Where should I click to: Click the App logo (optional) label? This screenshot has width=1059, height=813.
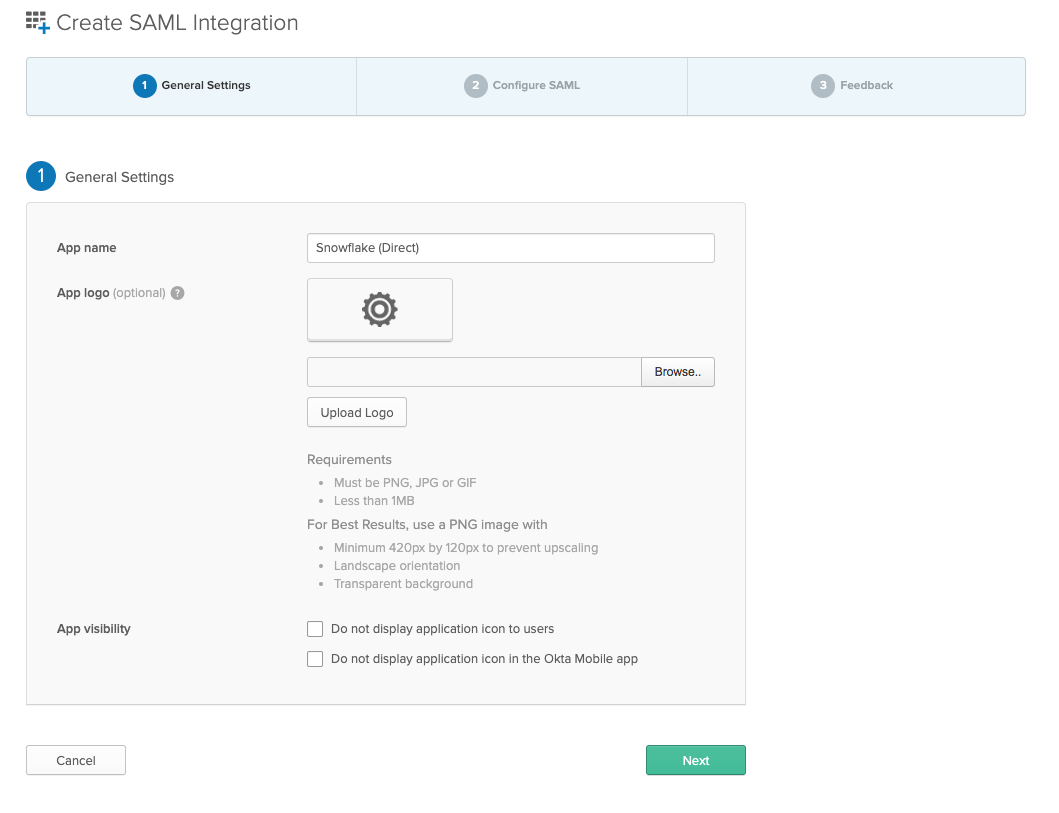point(111,293)
